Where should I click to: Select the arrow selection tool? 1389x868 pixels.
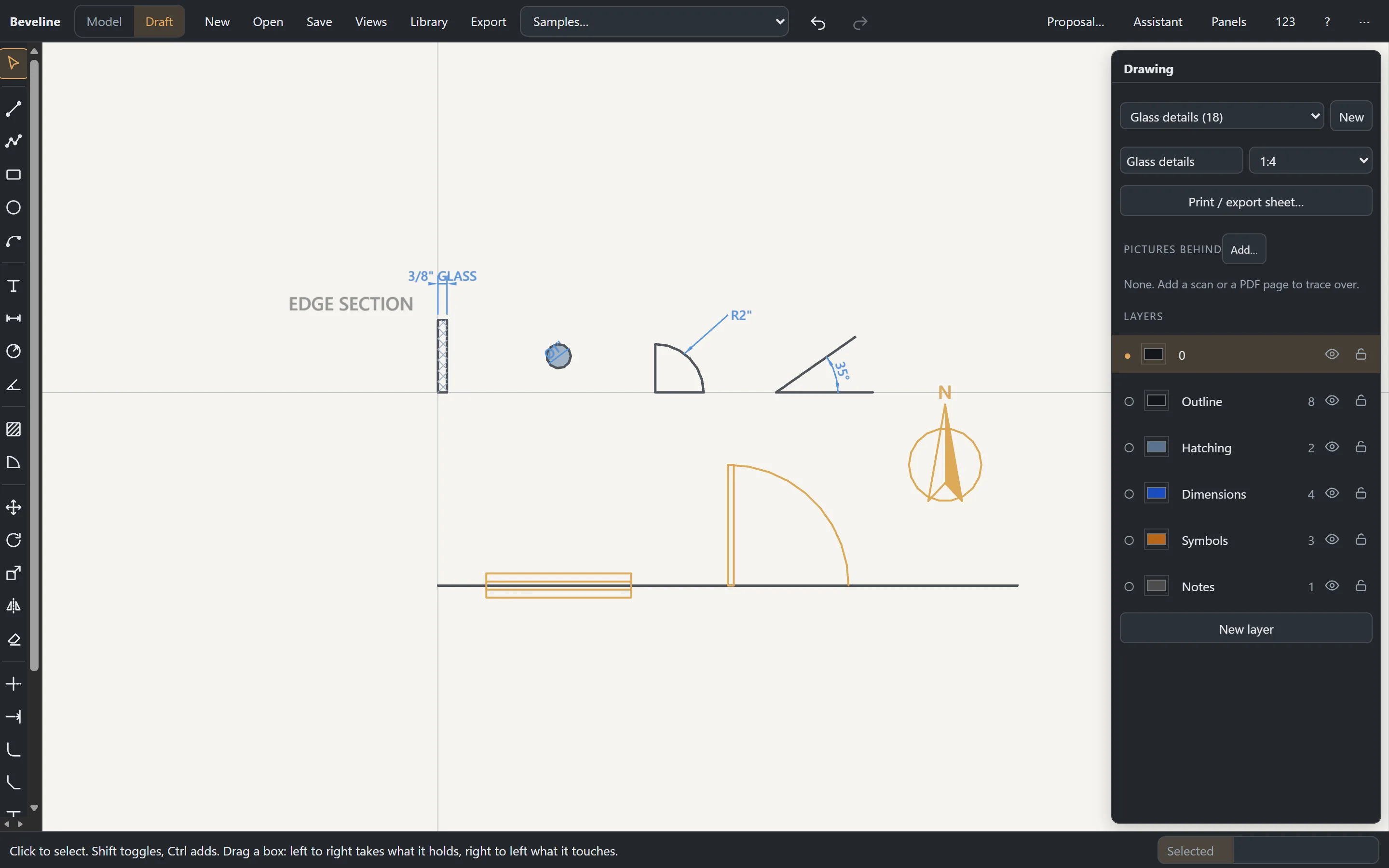13,63
